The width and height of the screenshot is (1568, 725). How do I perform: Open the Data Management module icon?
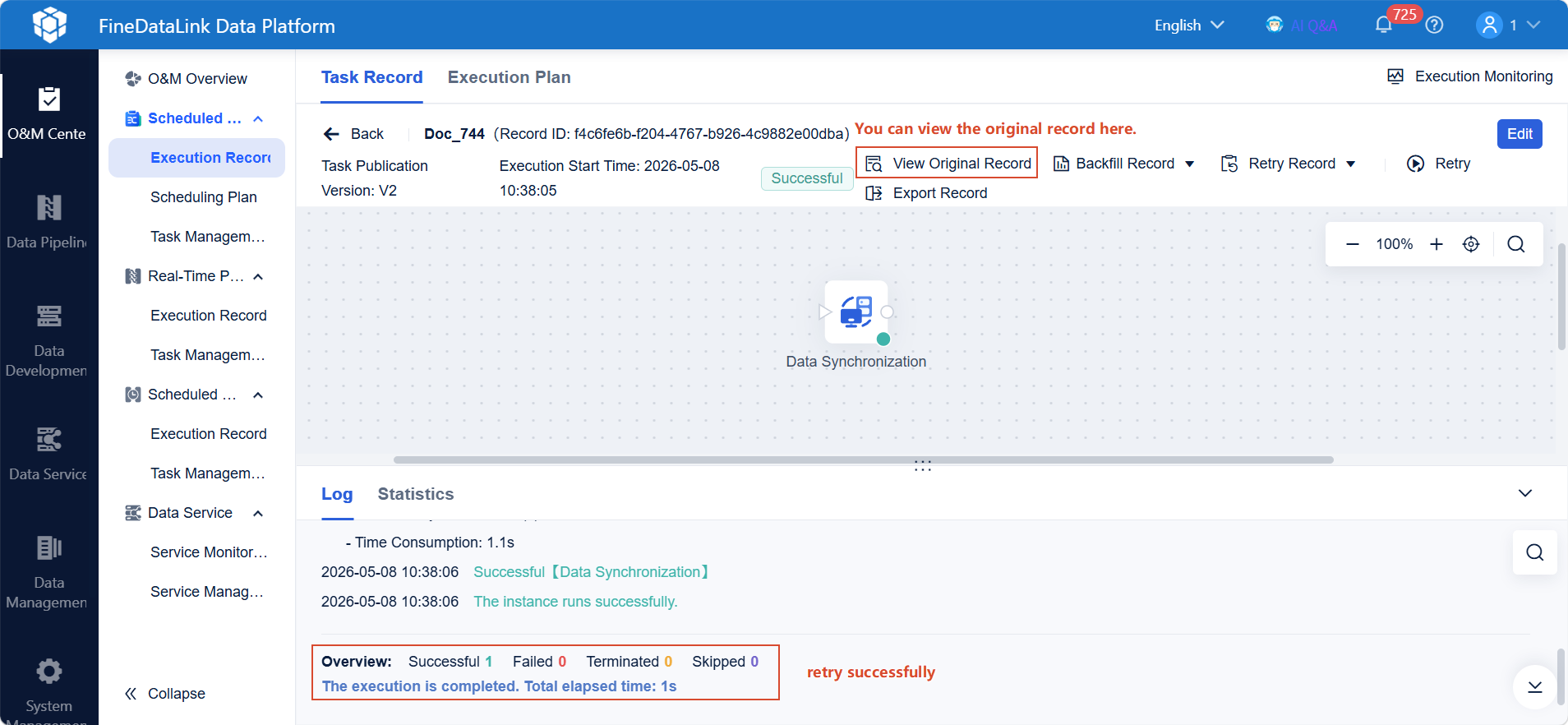click(x=49, y=548)
